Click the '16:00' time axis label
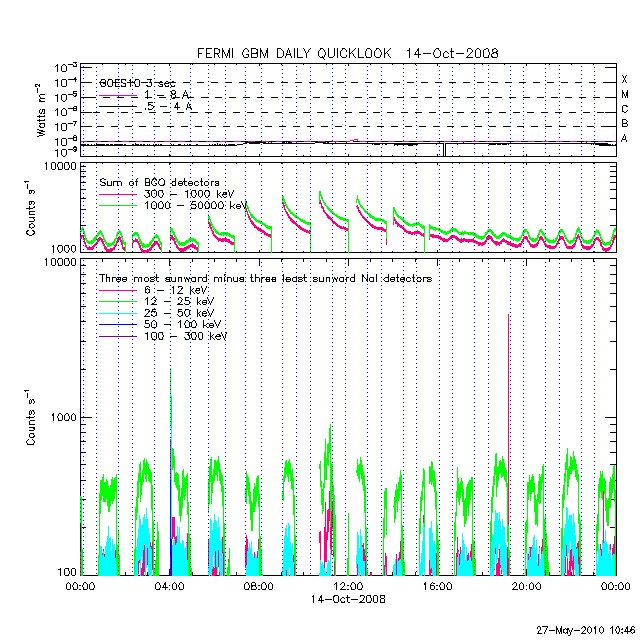The image size is (640, 640). coord(437,587)
